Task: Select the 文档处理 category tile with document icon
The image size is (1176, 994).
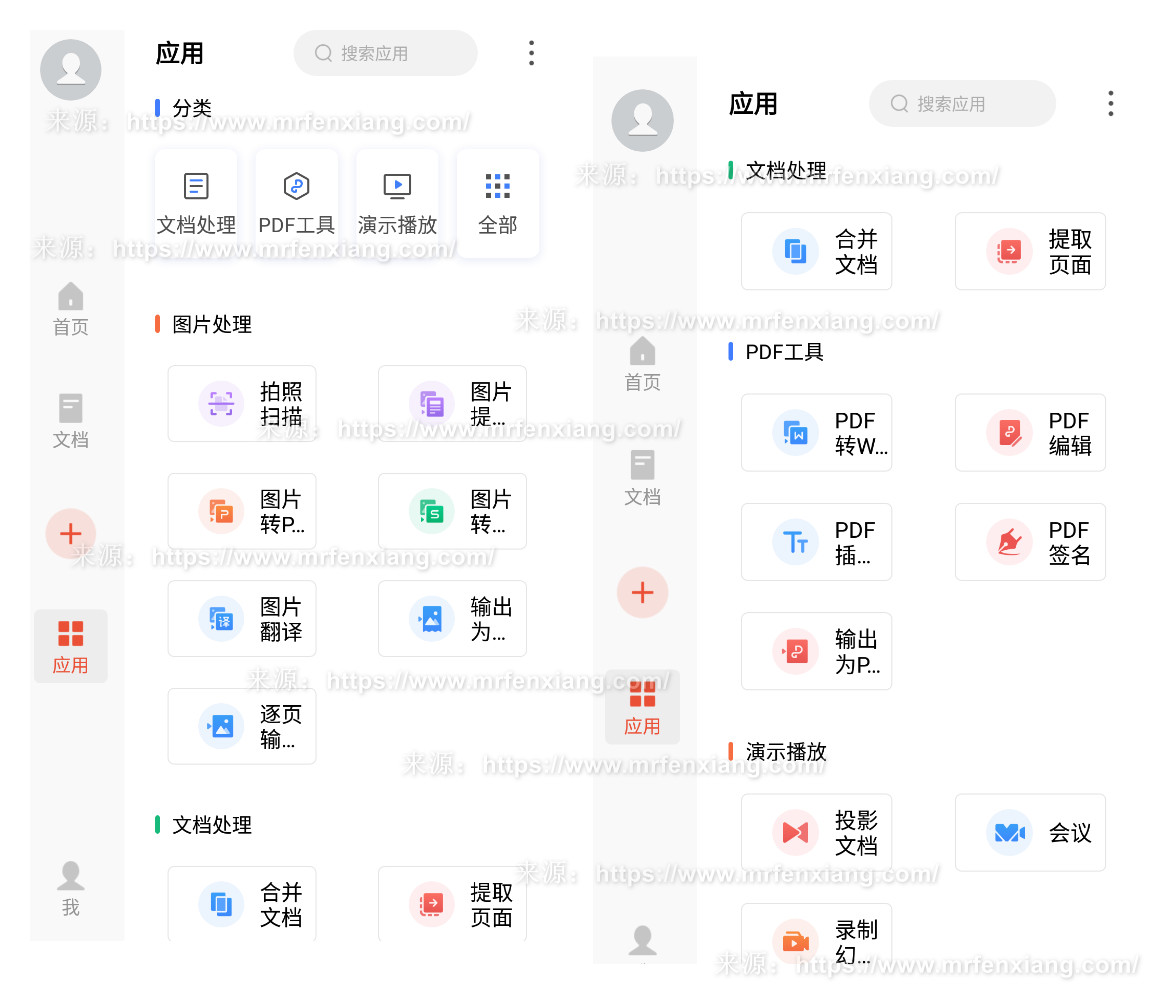Action: pos(196,203)
